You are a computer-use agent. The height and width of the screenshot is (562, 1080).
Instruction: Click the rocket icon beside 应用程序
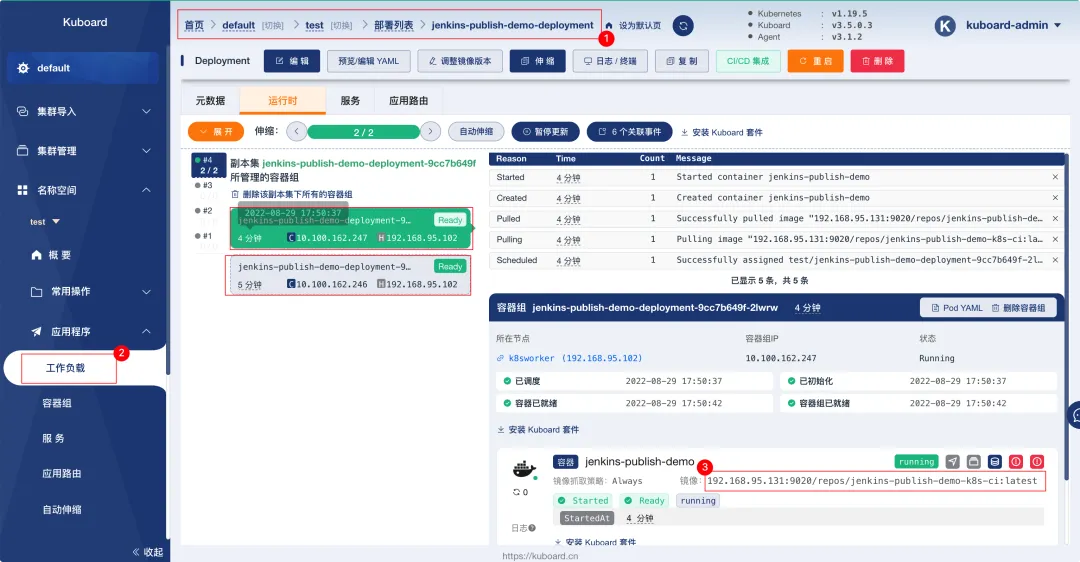click(37, 331)
